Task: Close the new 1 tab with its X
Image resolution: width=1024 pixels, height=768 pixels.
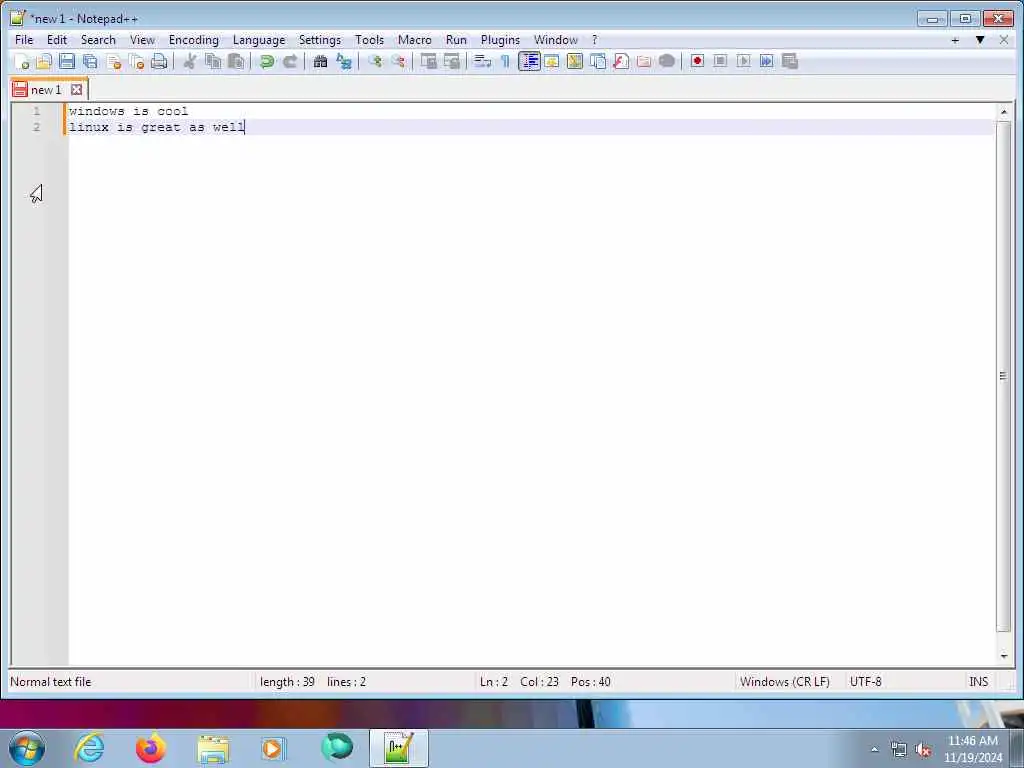Action: (x=76, y=89)
